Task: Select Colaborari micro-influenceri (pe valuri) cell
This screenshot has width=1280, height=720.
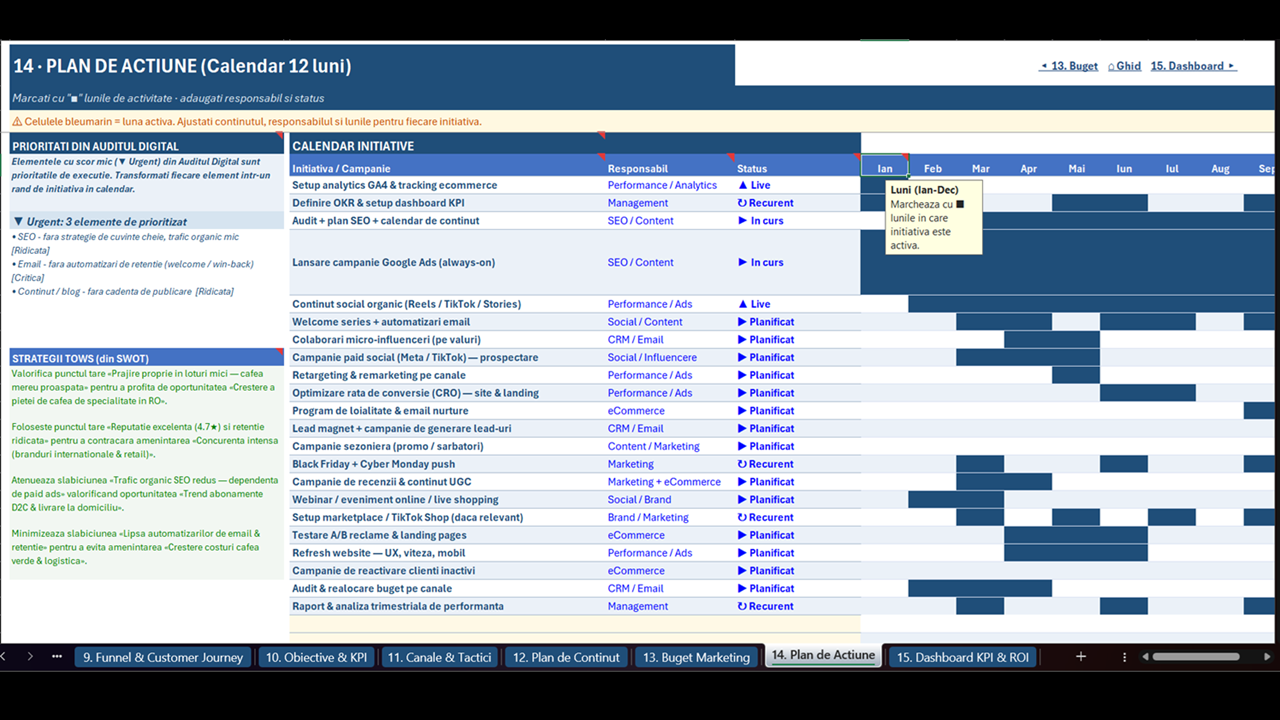Action: (x=447, y=339)
